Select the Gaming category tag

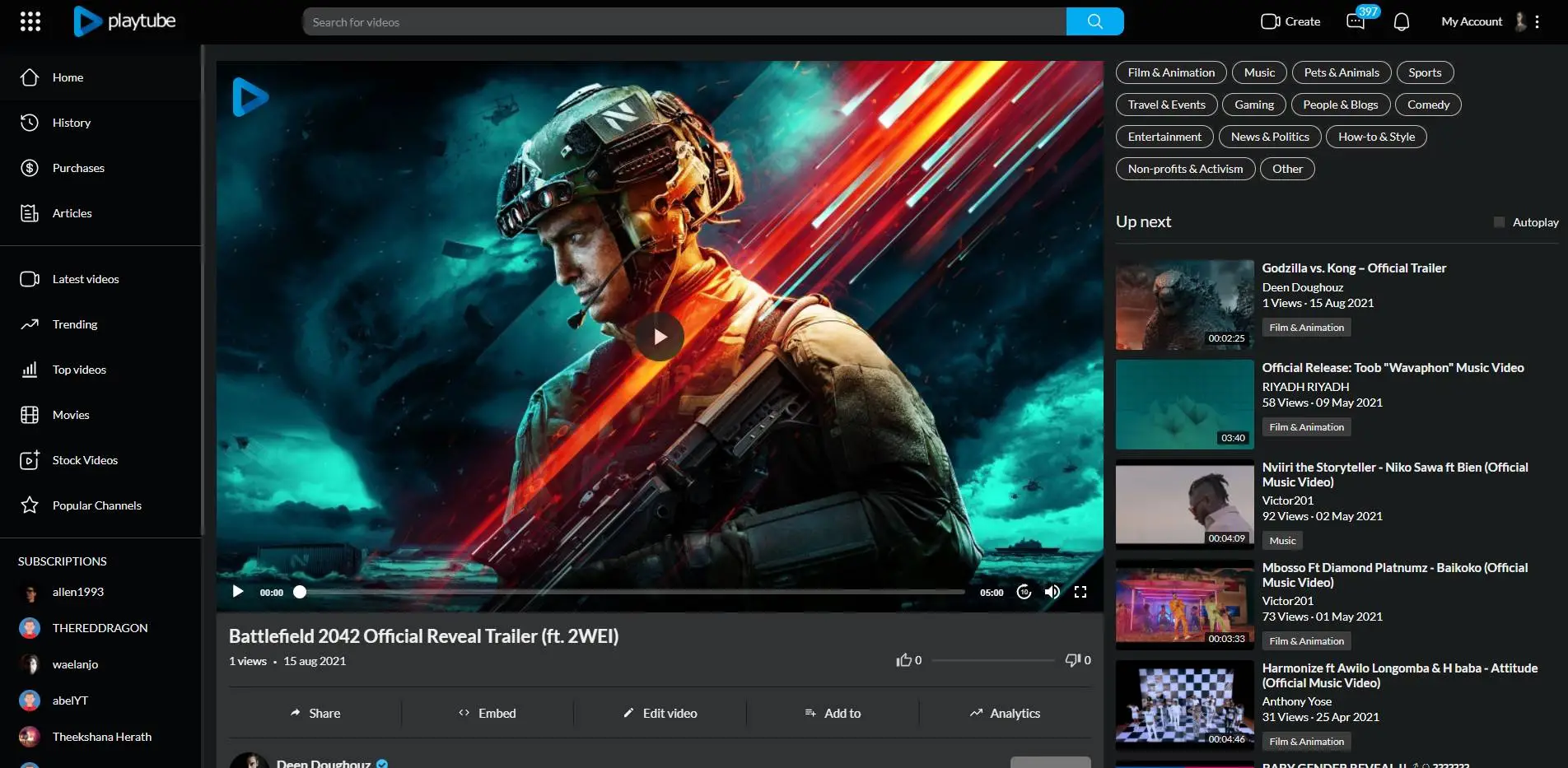[1253, 105]
